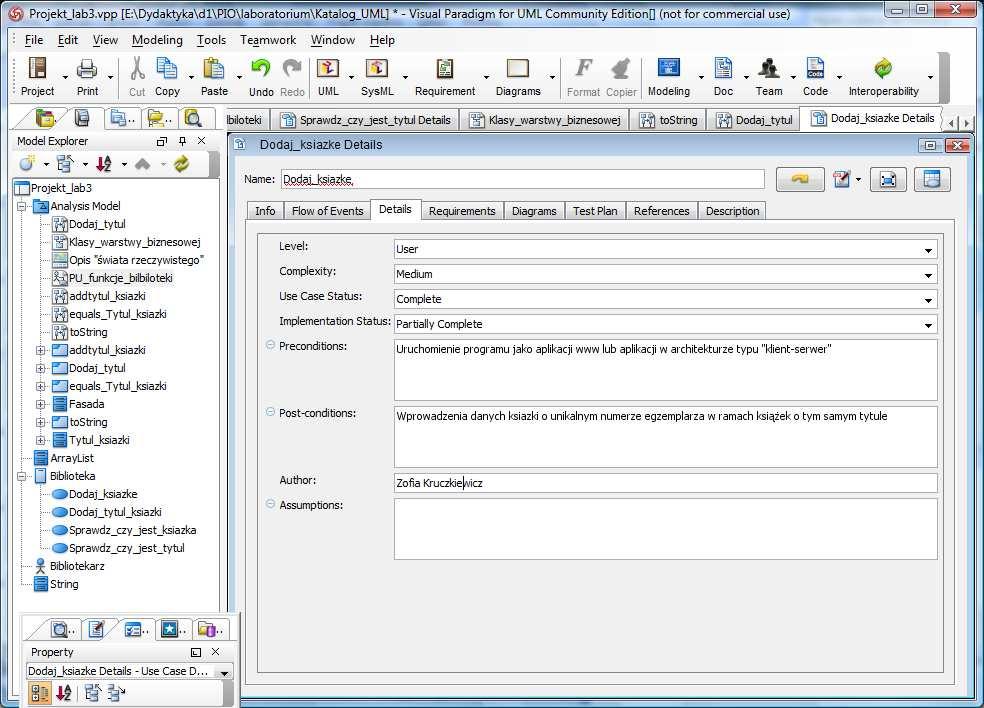Click the Copier toolbar icon
Screen dimensions: 984x708
(x=621, y=77)
